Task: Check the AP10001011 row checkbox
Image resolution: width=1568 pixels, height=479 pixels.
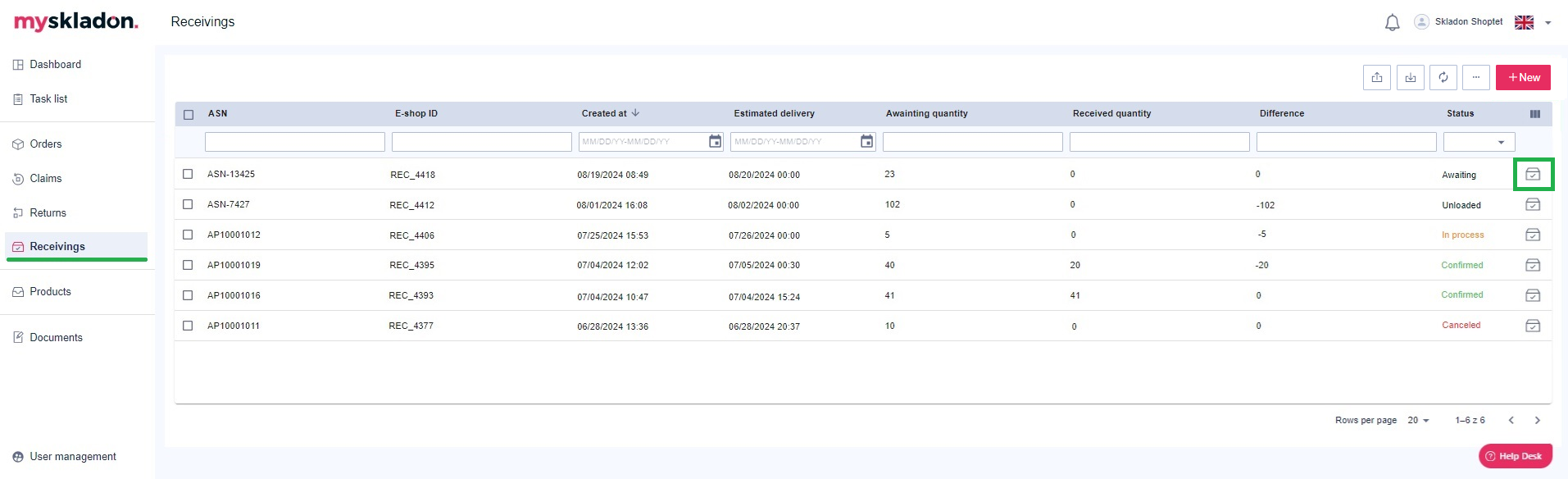Action: pyautogui.click(x=188, y=326)
